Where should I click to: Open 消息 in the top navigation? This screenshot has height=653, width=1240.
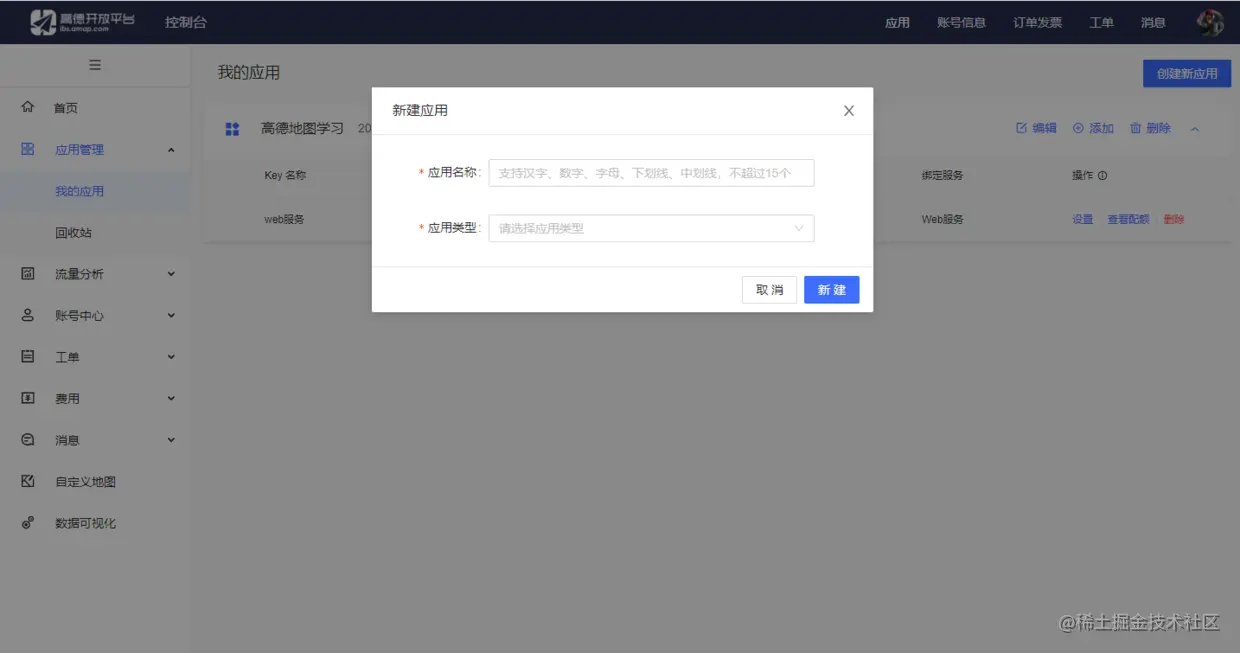[x=1153, y=22]
